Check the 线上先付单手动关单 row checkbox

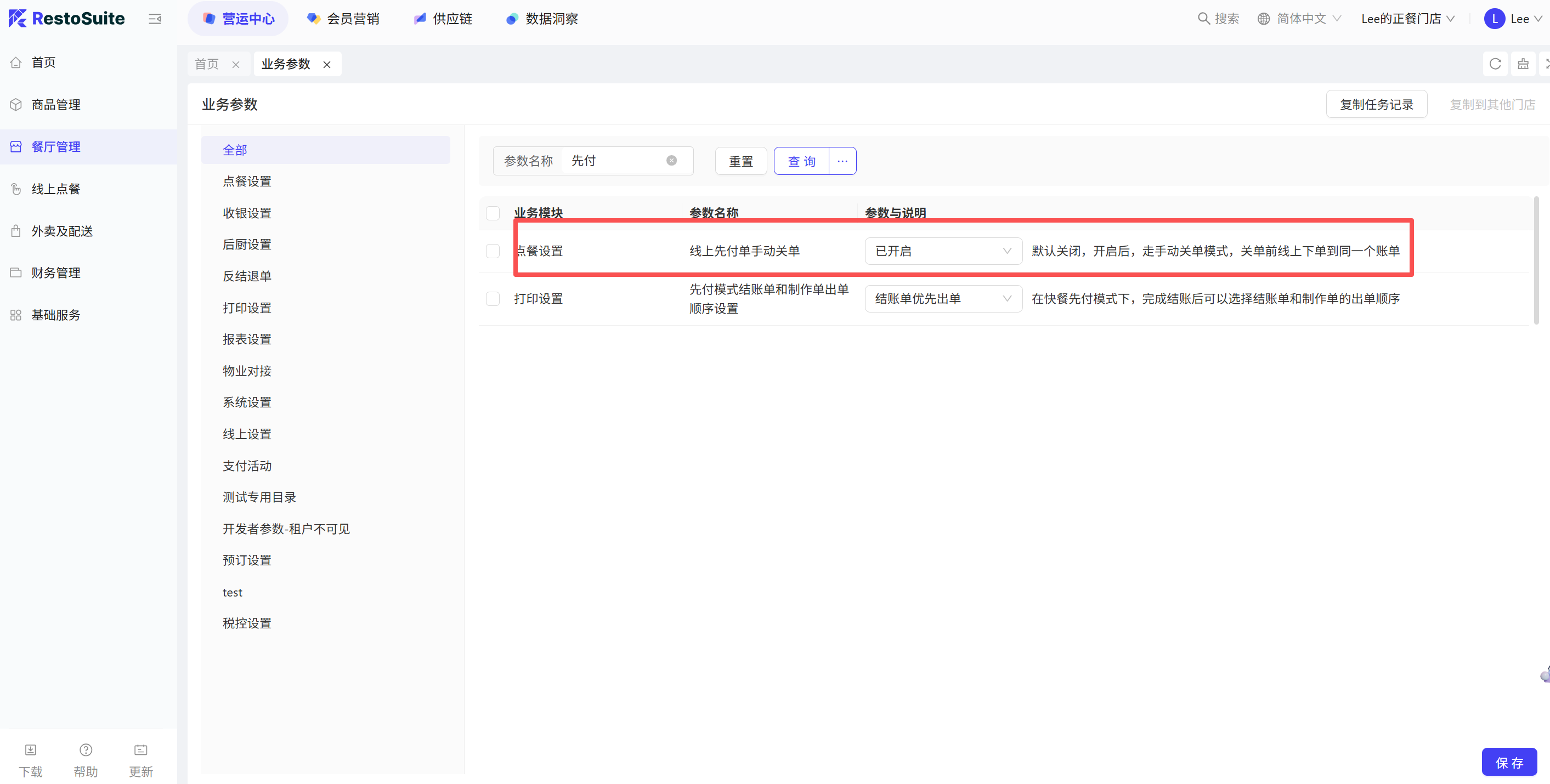tap(493, 251)
